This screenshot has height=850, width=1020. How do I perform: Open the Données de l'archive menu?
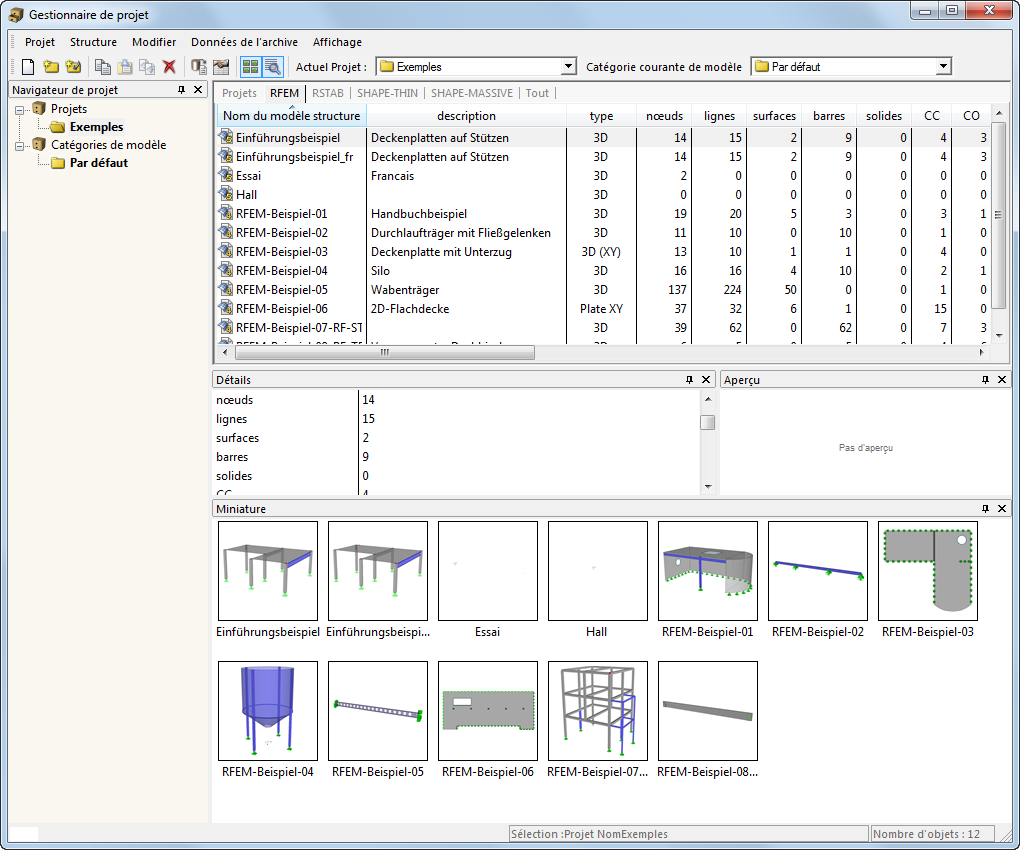tap(244, 42)
